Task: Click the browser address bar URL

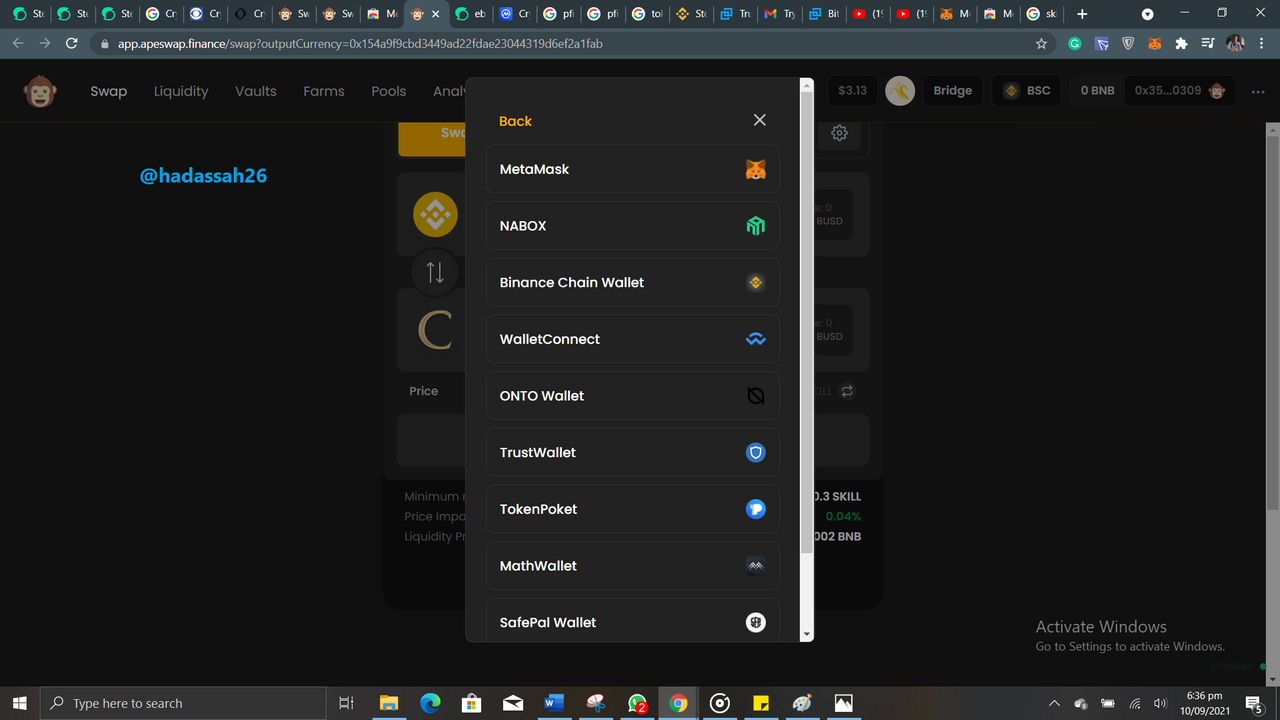Action: point(360,44)
